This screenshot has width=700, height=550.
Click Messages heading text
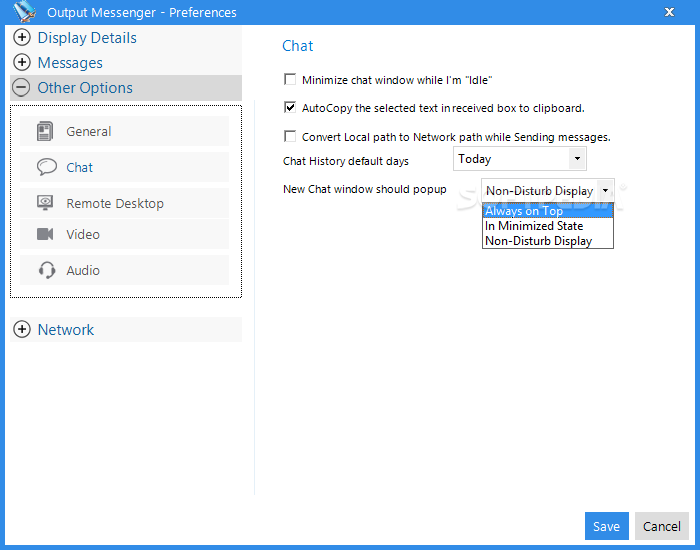pyautogui.click(x=70, y=63)
